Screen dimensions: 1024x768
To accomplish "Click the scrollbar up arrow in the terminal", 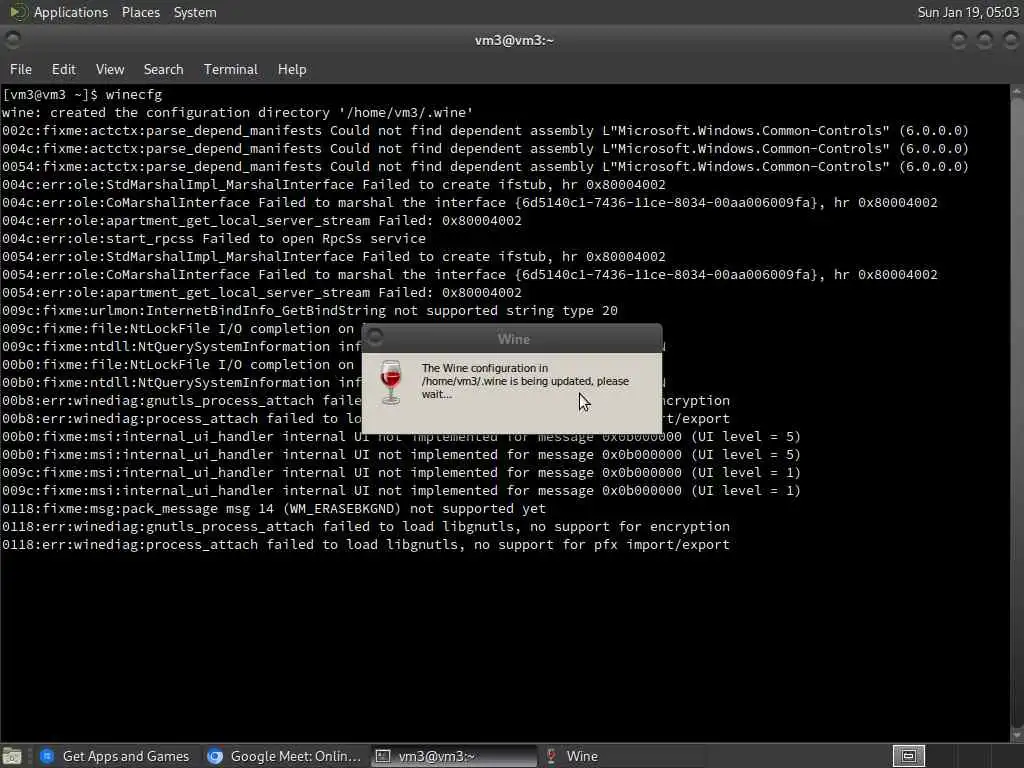I will 1017,92.
